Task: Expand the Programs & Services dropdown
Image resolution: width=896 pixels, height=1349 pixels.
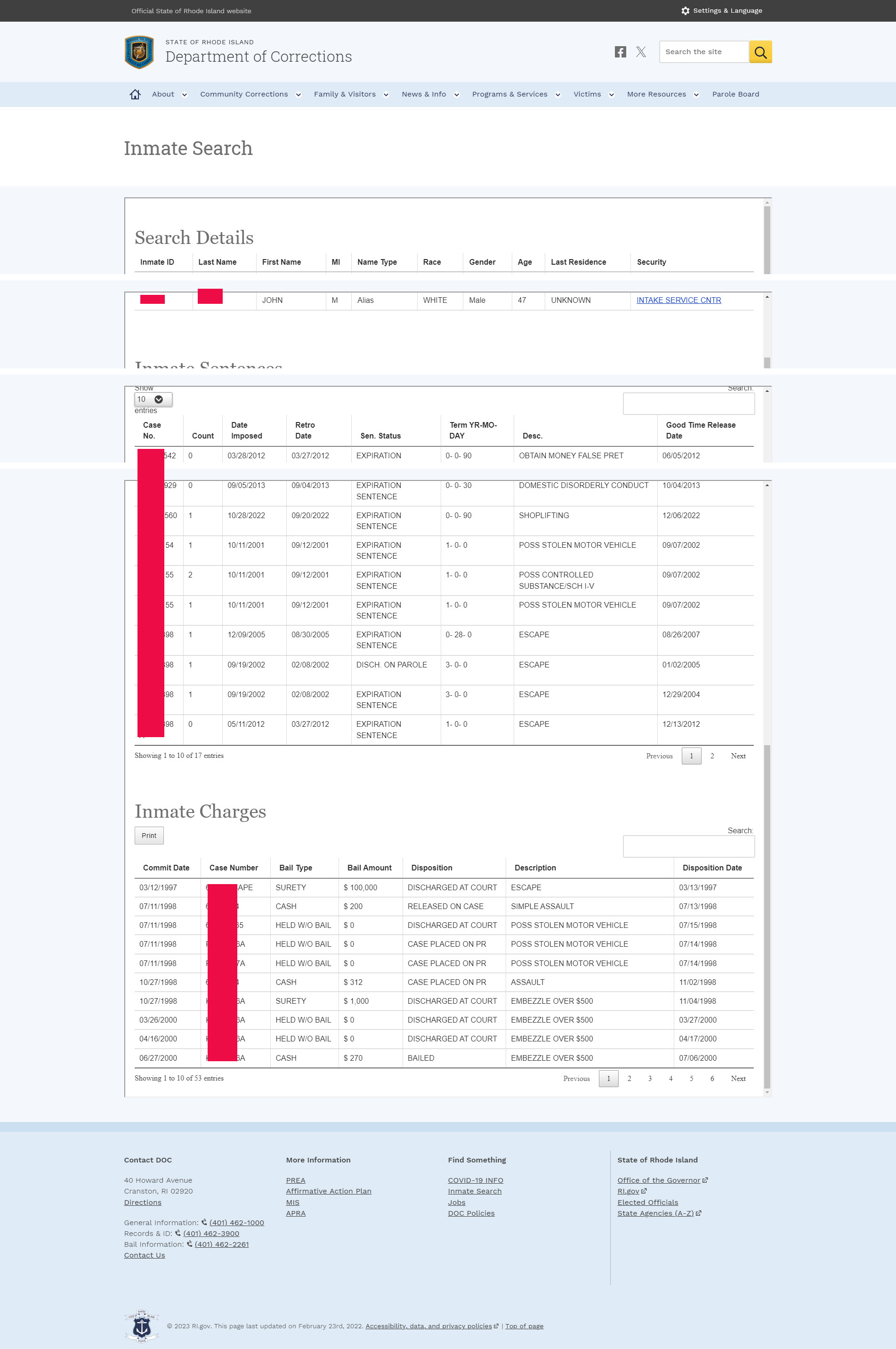Action: tap(558, 95)
